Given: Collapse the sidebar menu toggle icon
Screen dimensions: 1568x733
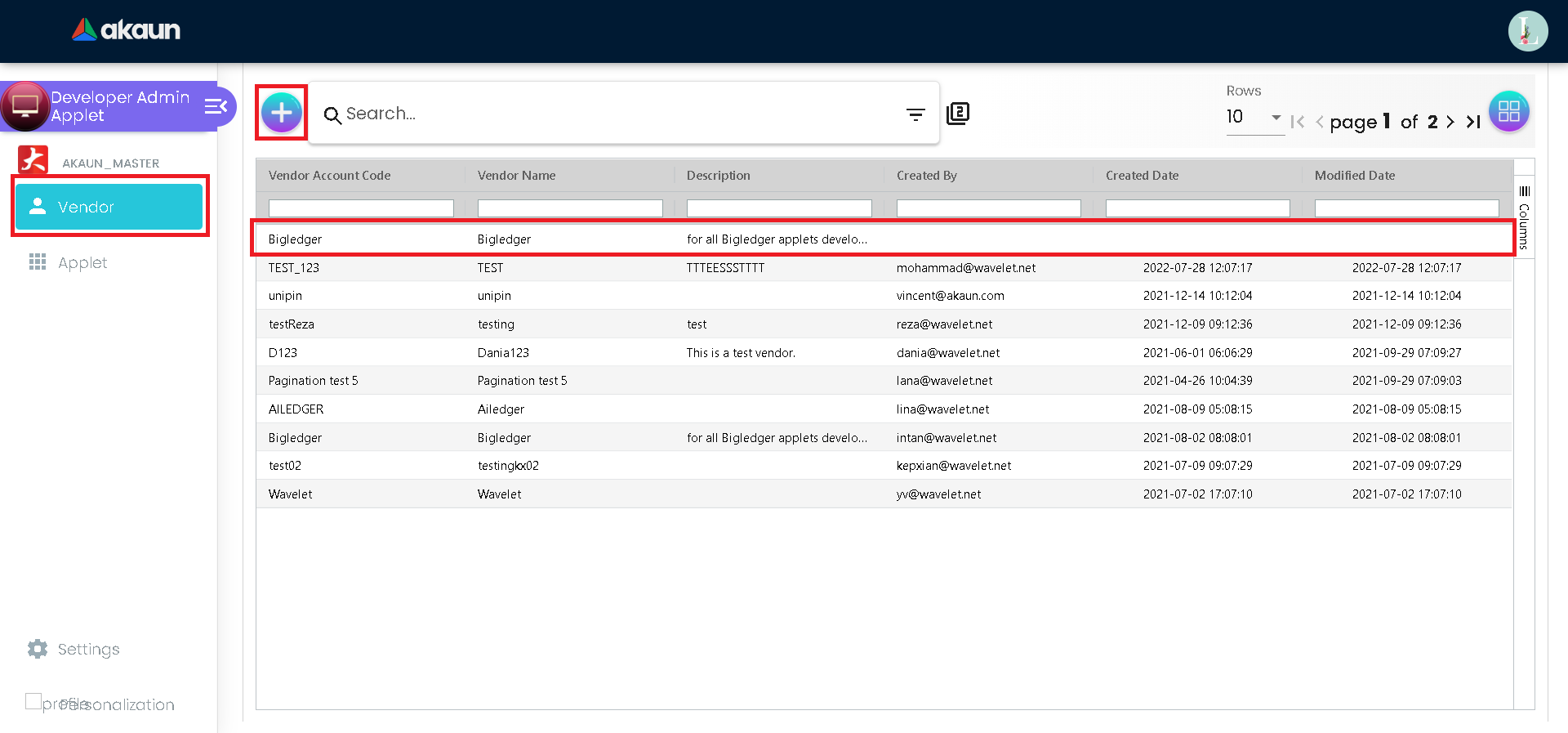Looking at the screenshot, I should tap(216, 106).
